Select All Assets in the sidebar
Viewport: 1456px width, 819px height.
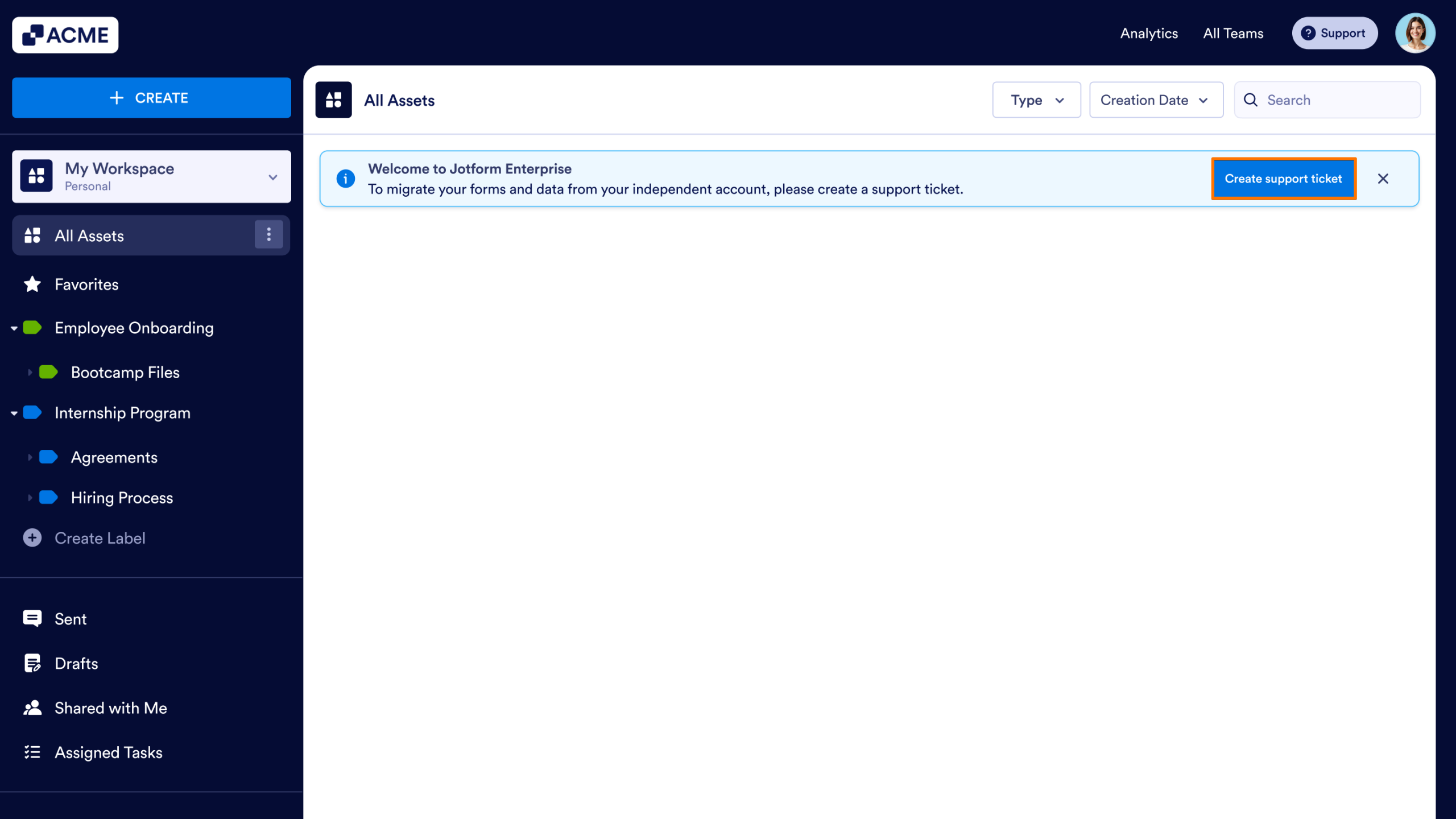[x=151, y=235]
